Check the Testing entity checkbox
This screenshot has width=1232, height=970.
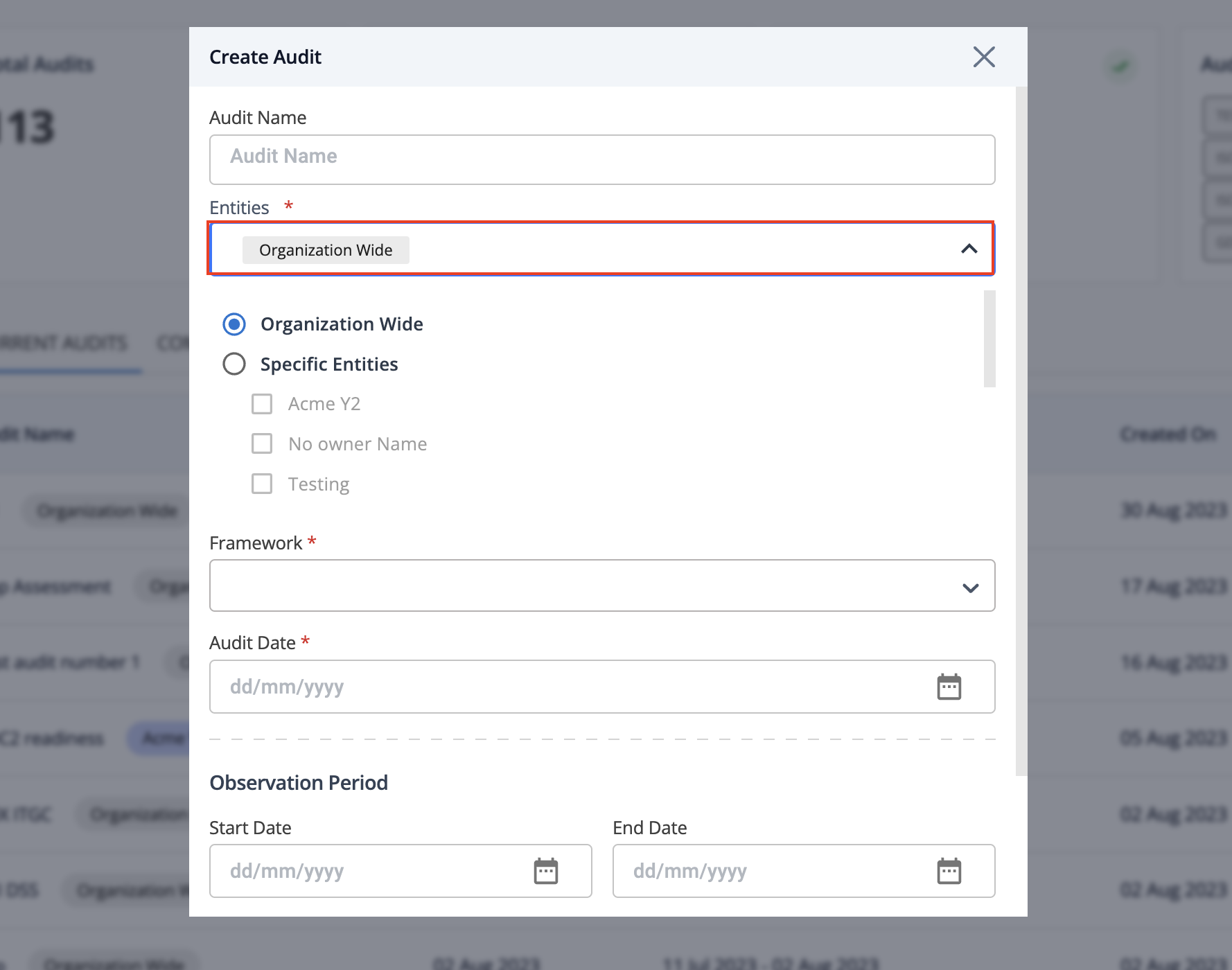(262, 484)
